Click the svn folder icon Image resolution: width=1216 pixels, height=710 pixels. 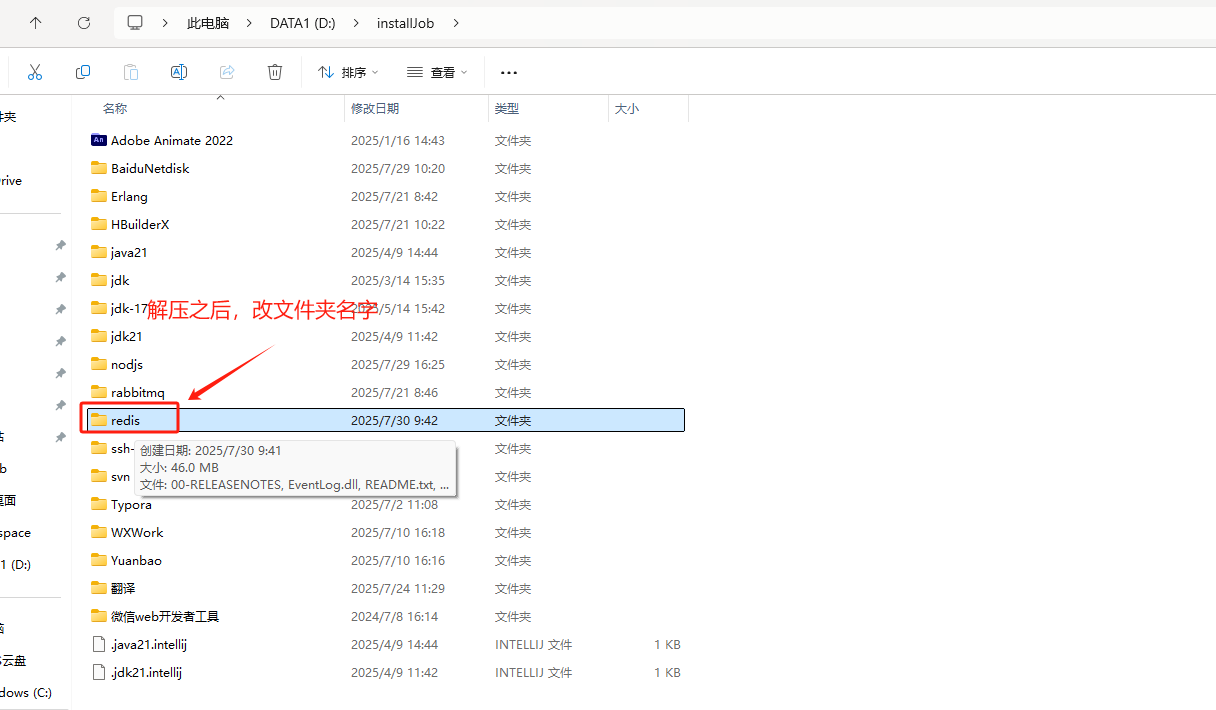98,476
